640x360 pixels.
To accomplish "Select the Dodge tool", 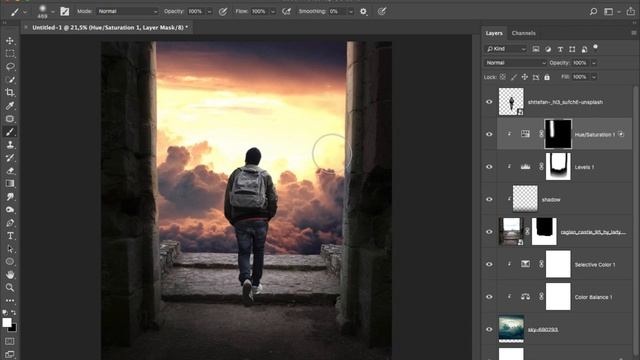I will coord(10,210).
